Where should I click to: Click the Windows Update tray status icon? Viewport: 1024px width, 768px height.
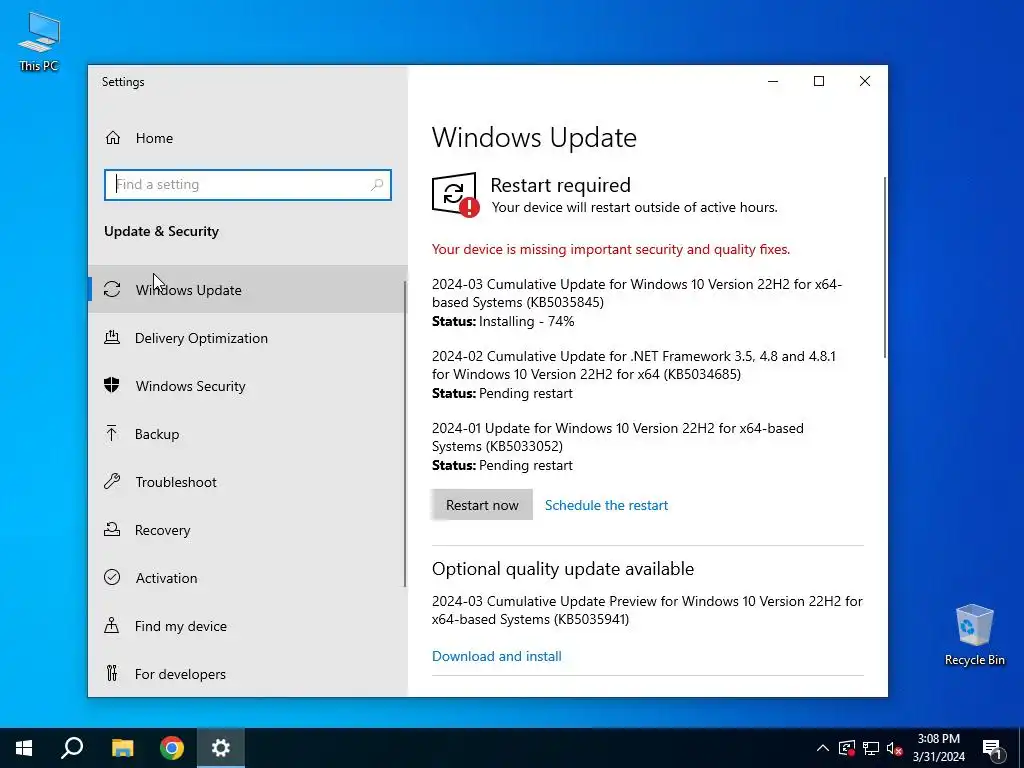click(847, 748)
